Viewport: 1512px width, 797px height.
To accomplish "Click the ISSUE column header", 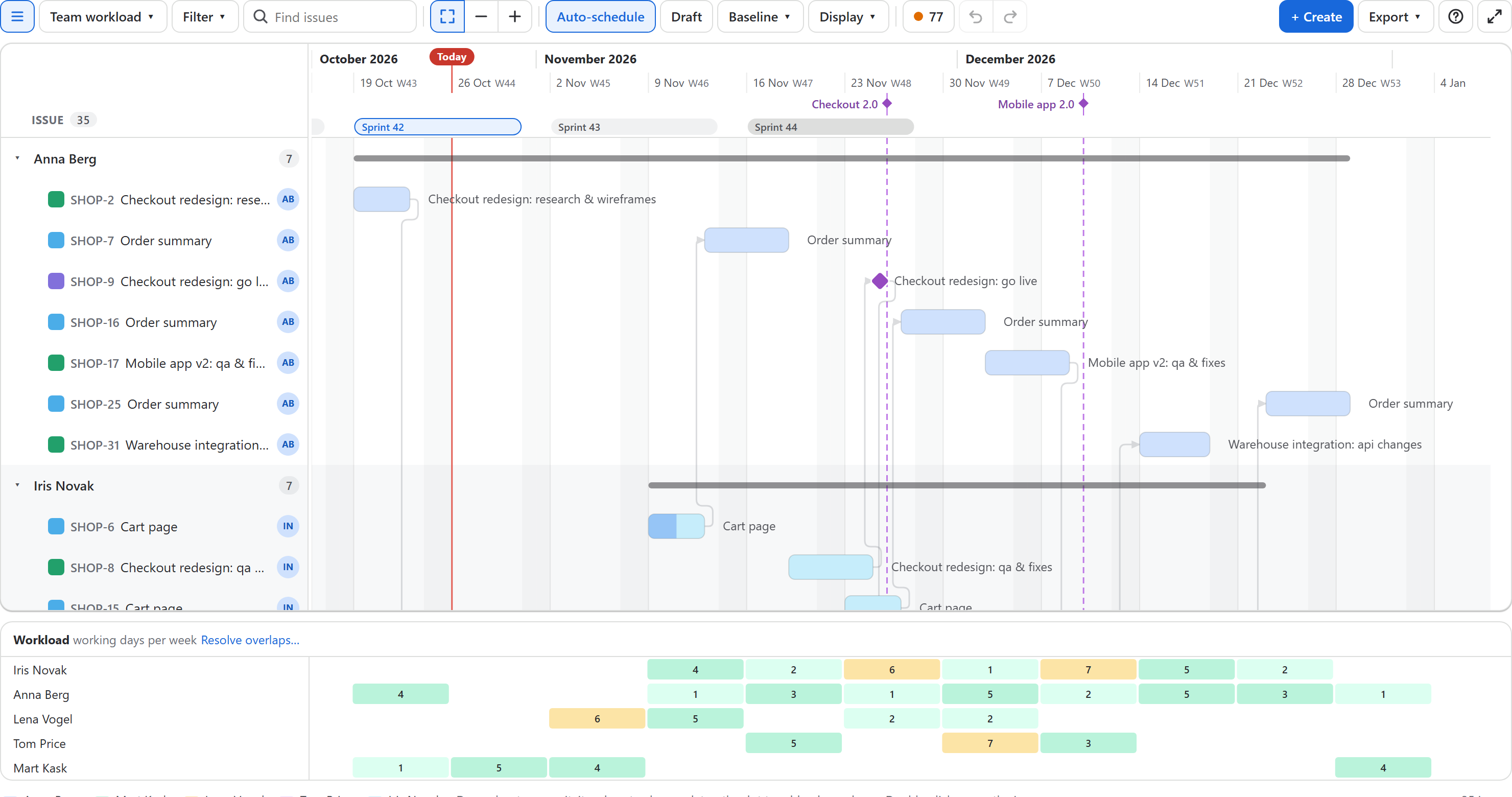I will [48, 120].
